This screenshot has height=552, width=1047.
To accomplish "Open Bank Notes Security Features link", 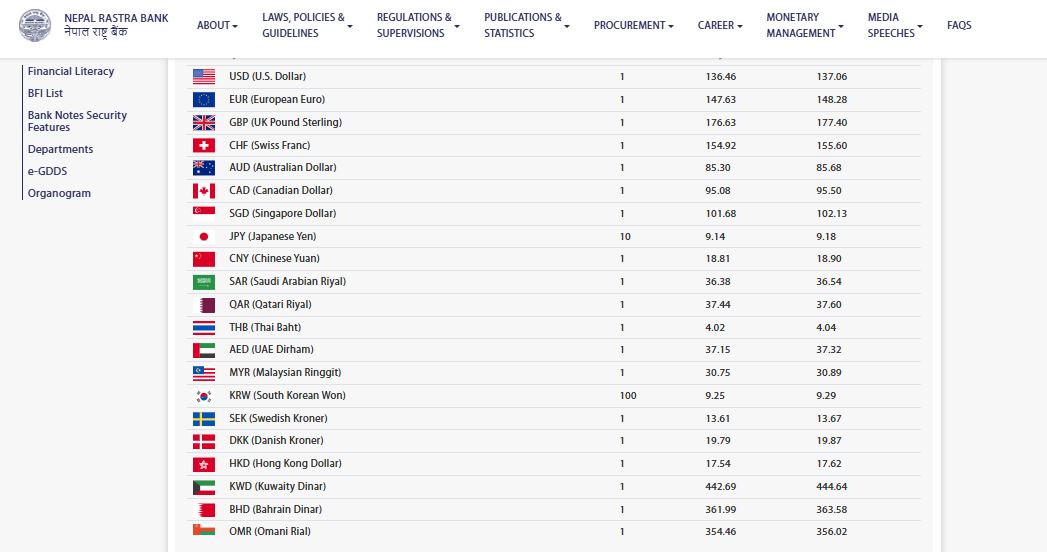I will click(77, 121).
